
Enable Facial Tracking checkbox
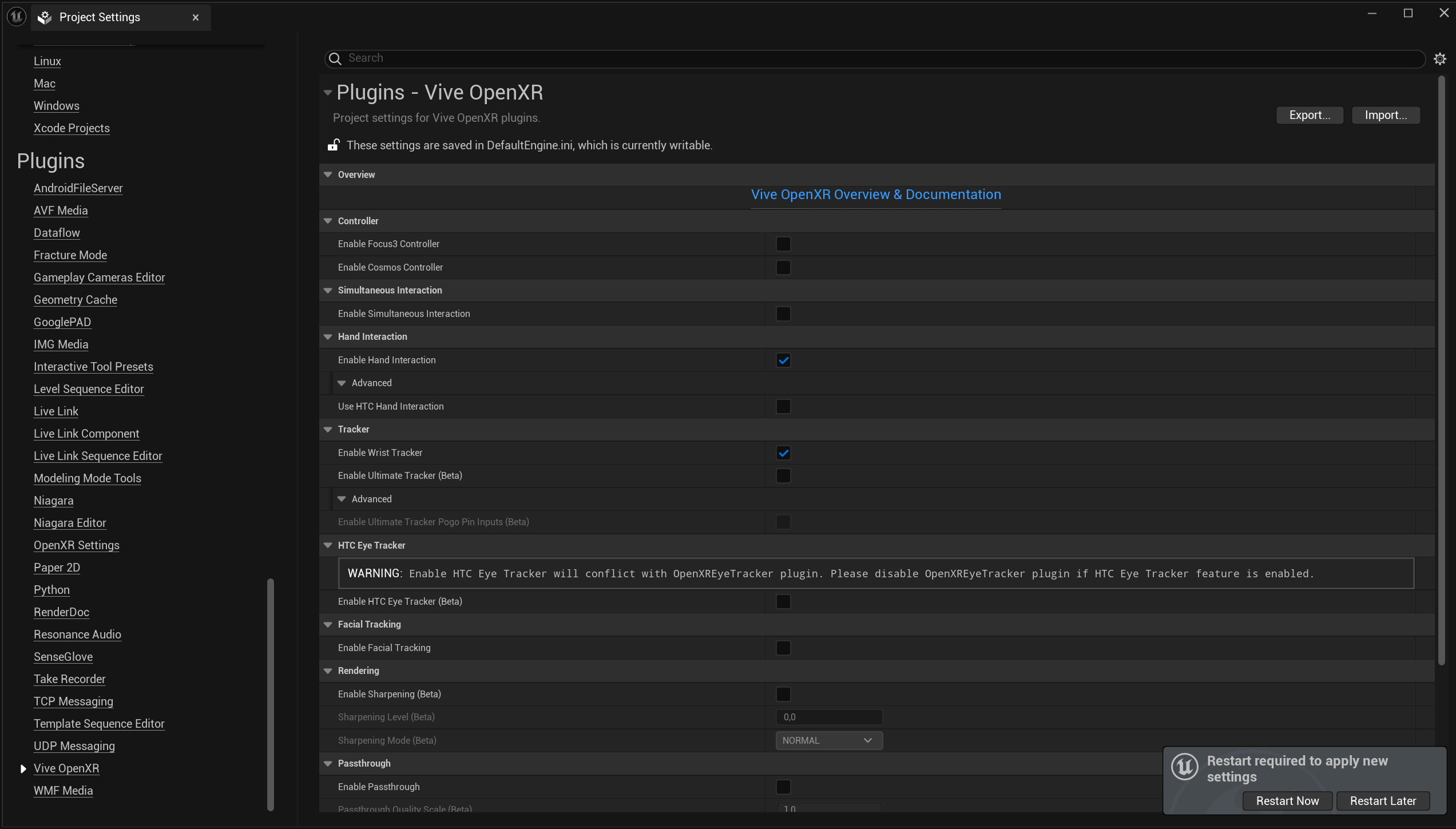coord(784,647)
